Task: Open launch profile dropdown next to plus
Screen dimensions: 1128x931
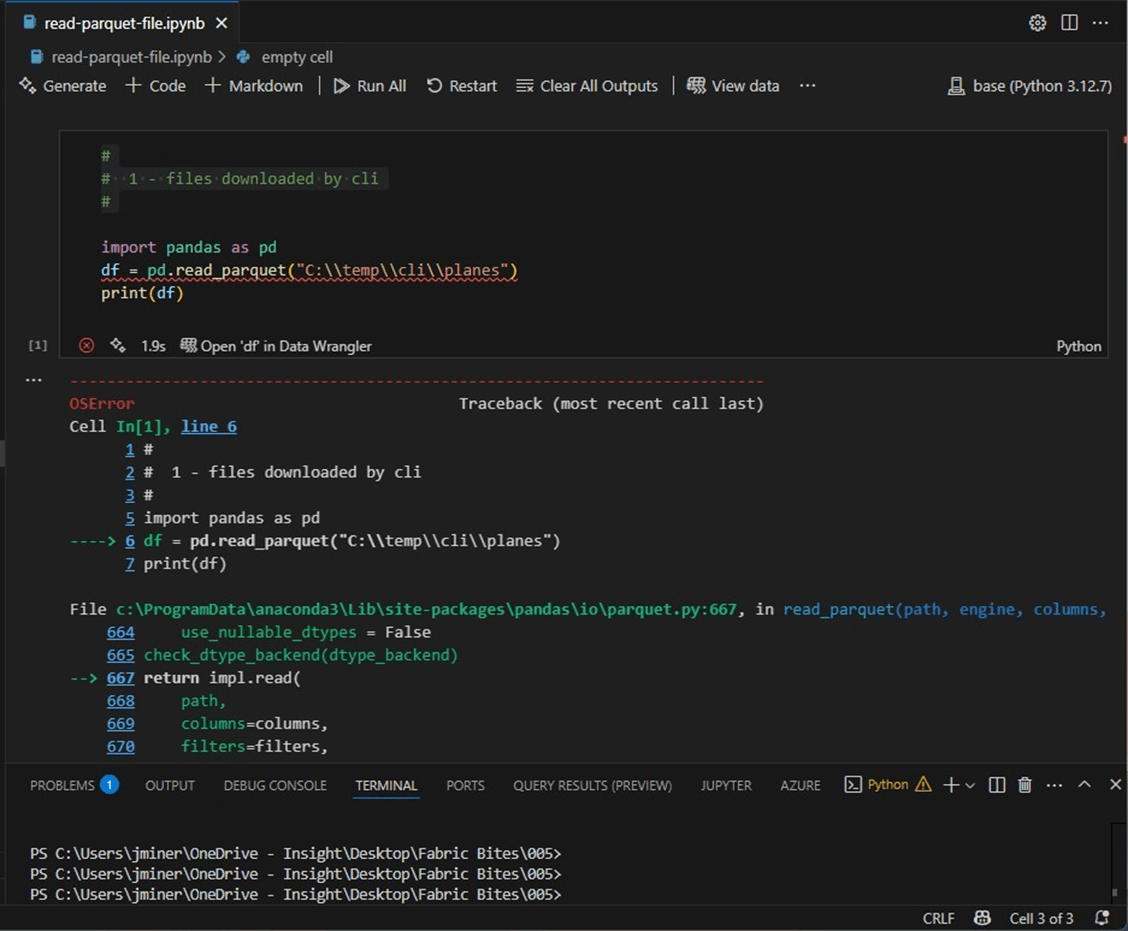Action: point(970,786)
